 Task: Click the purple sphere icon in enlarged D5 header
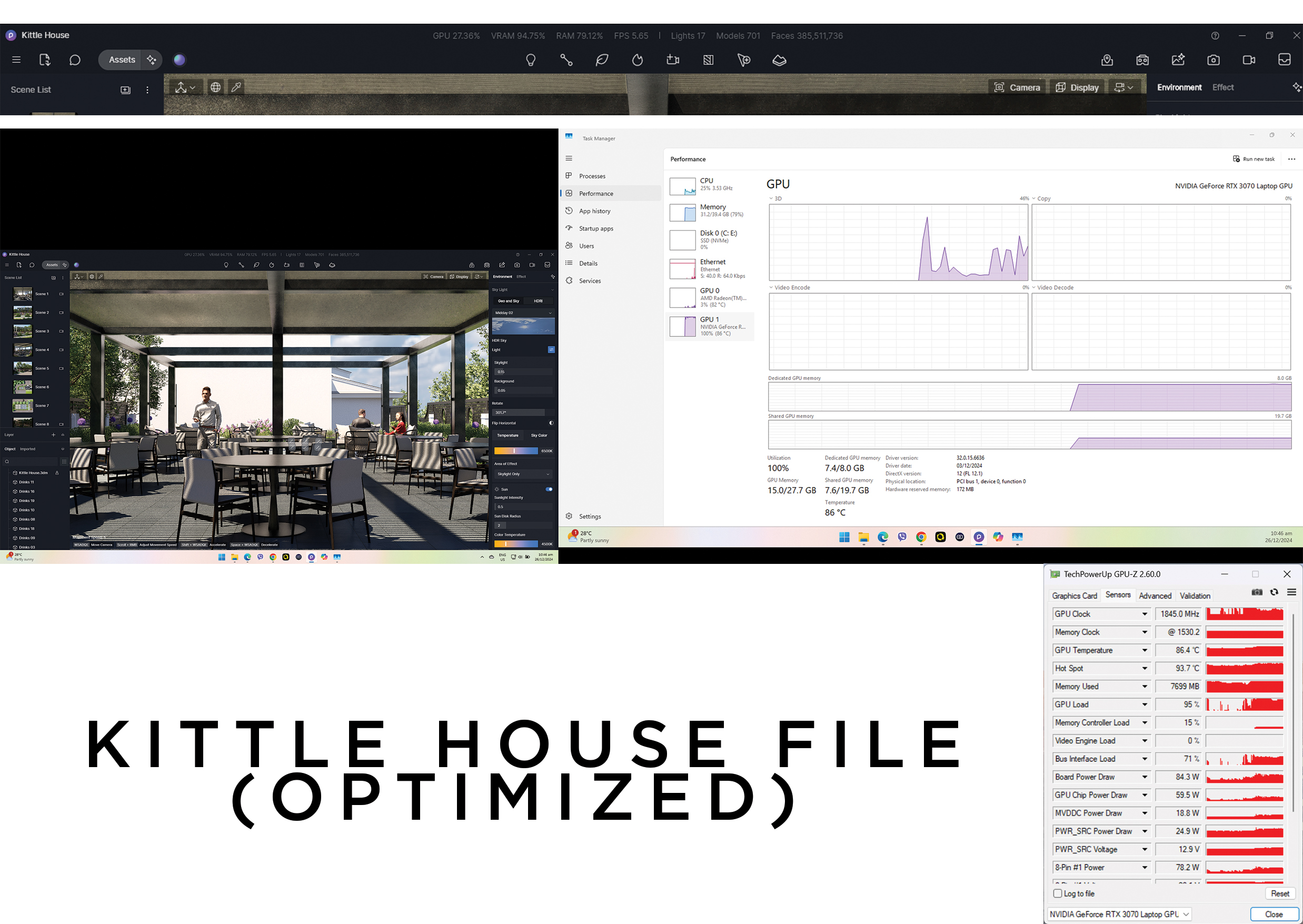tap(179, 59)
